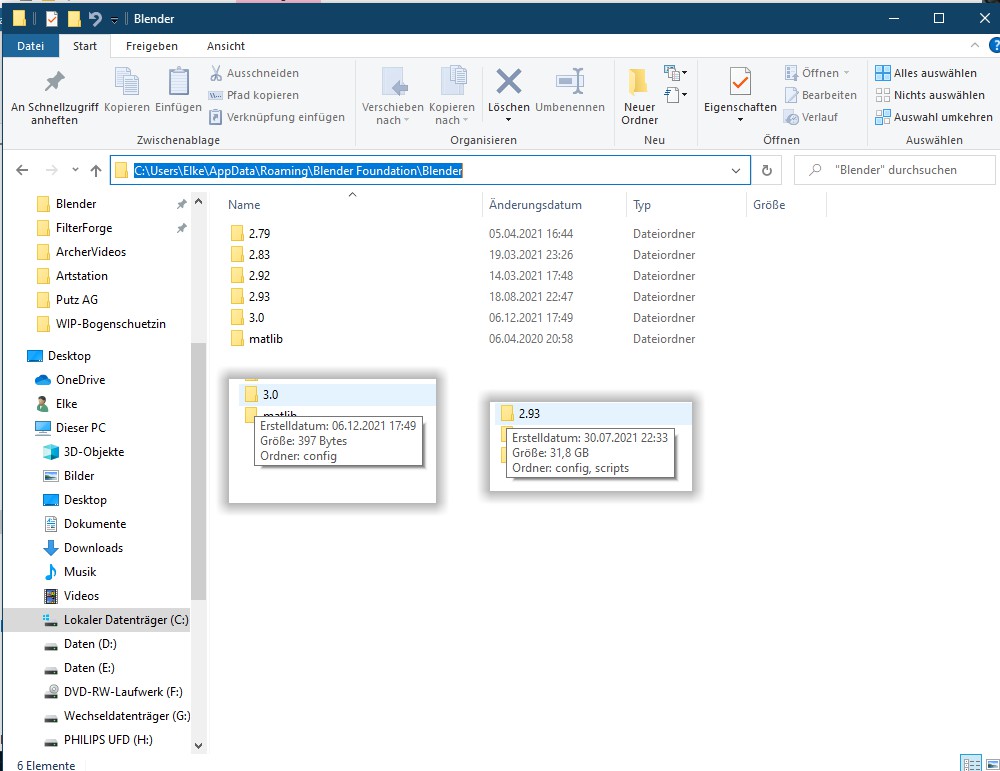Open recent locations dropdown arrow
This screenshot has height=771, width=1000.
click(x=75, y=170)
